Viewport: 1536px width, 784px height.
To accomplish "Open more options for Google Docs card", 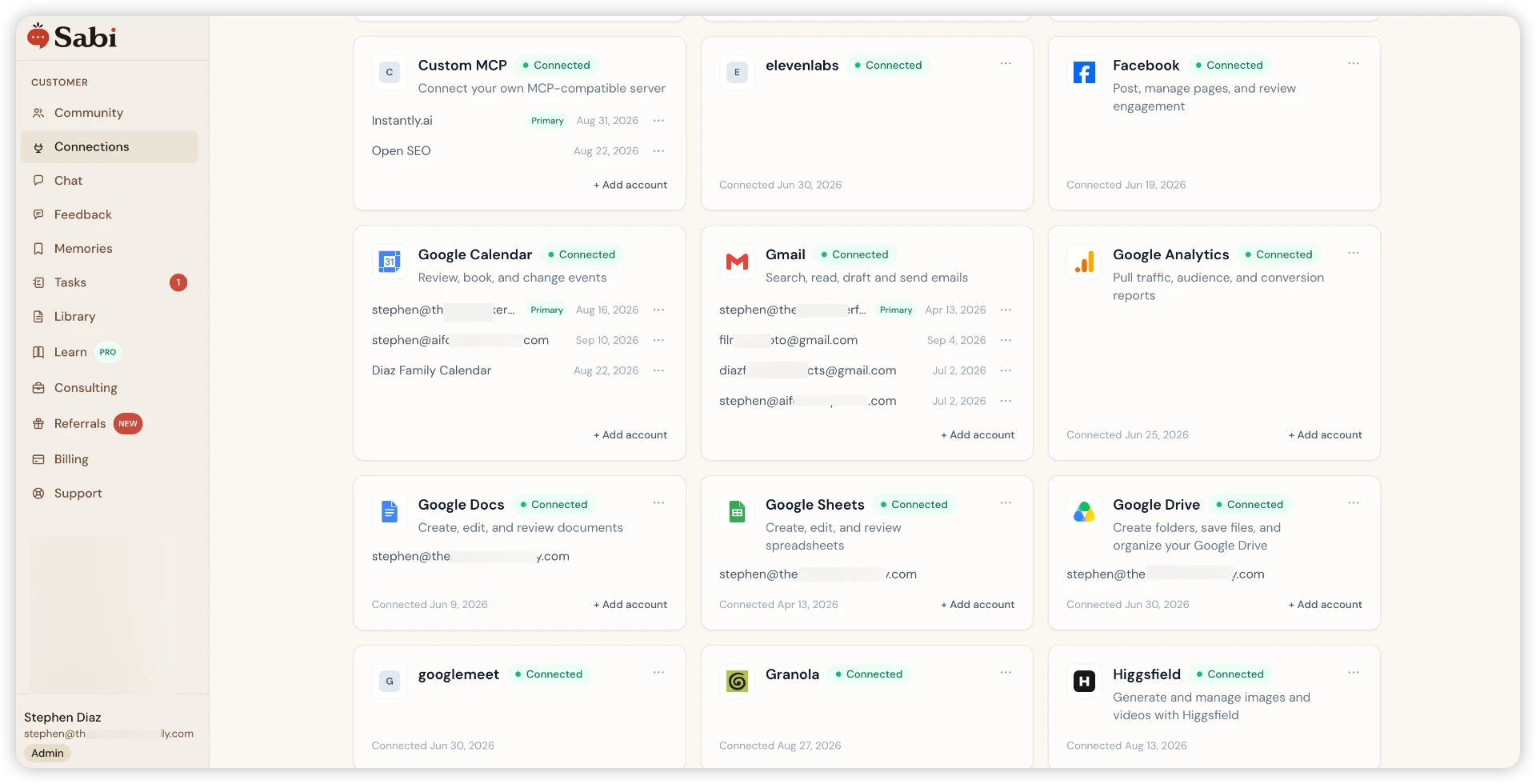I will pos(658,503).
